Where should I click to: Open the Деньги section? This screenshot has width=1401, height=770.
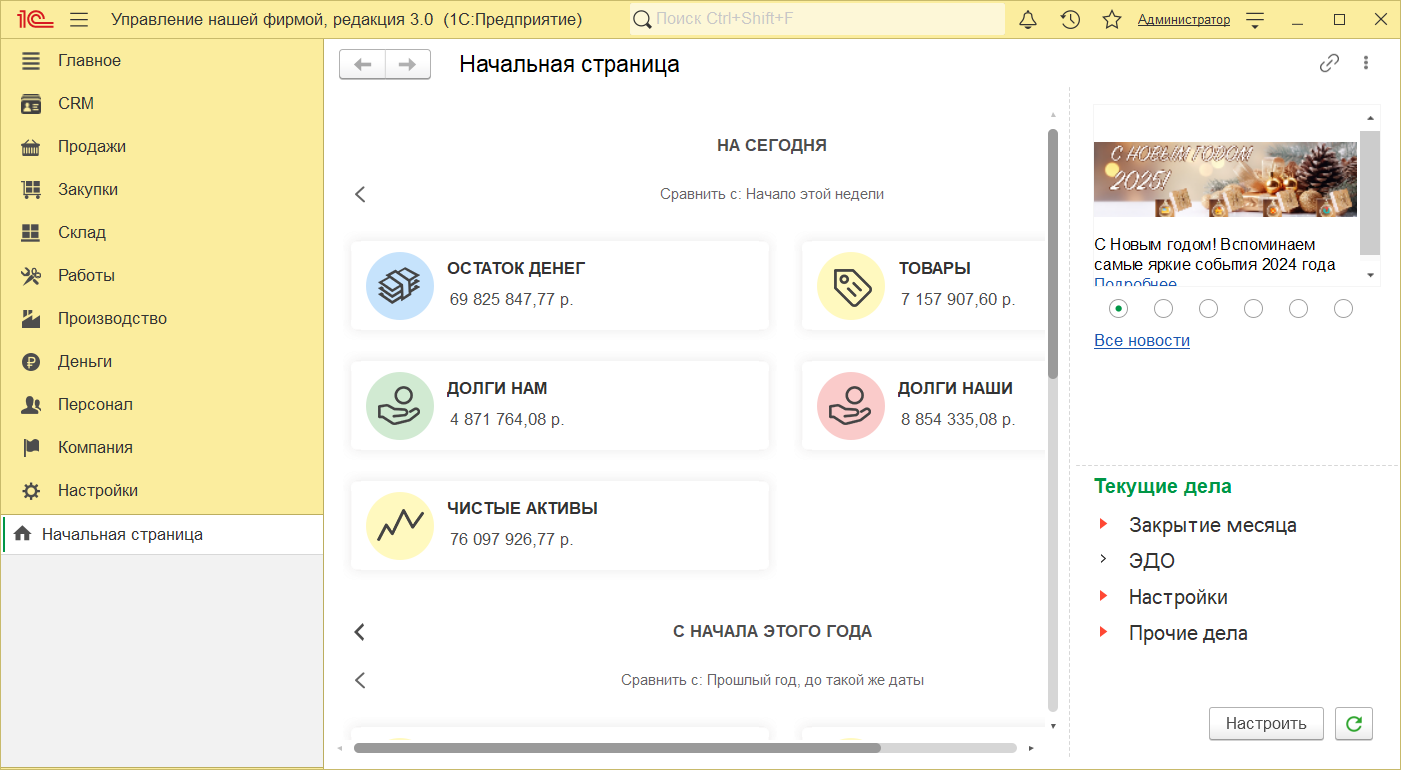(162, 361)
